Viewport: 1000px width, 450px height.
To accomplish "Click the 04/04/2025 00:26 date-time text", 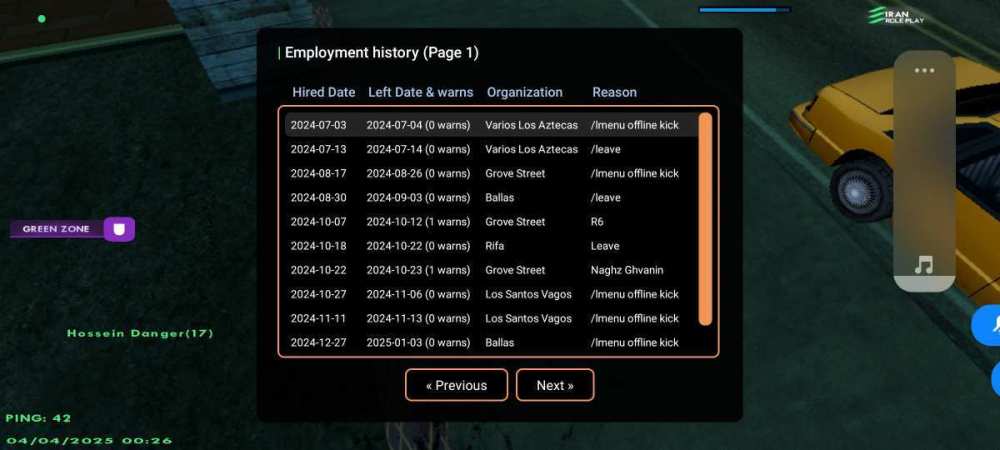I will point(89,440).
